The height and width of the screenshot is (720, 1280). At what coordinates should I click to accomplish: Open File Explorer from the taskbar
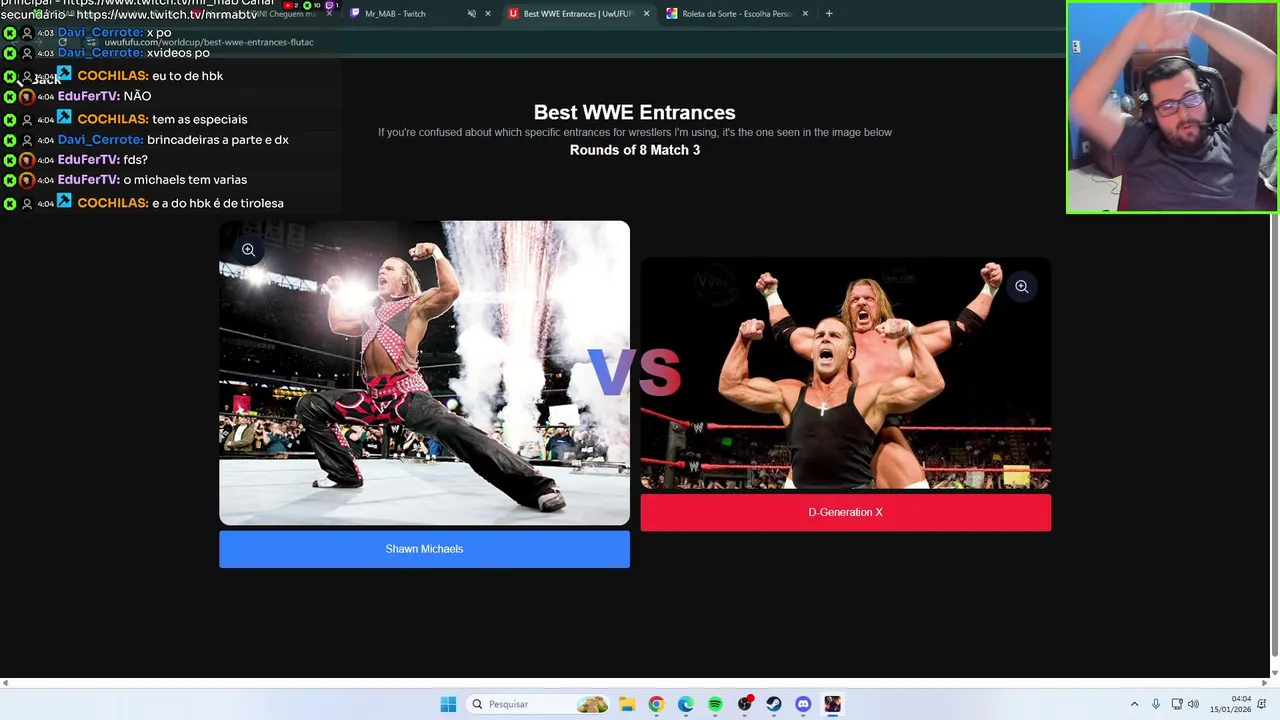tap(626, 704)
